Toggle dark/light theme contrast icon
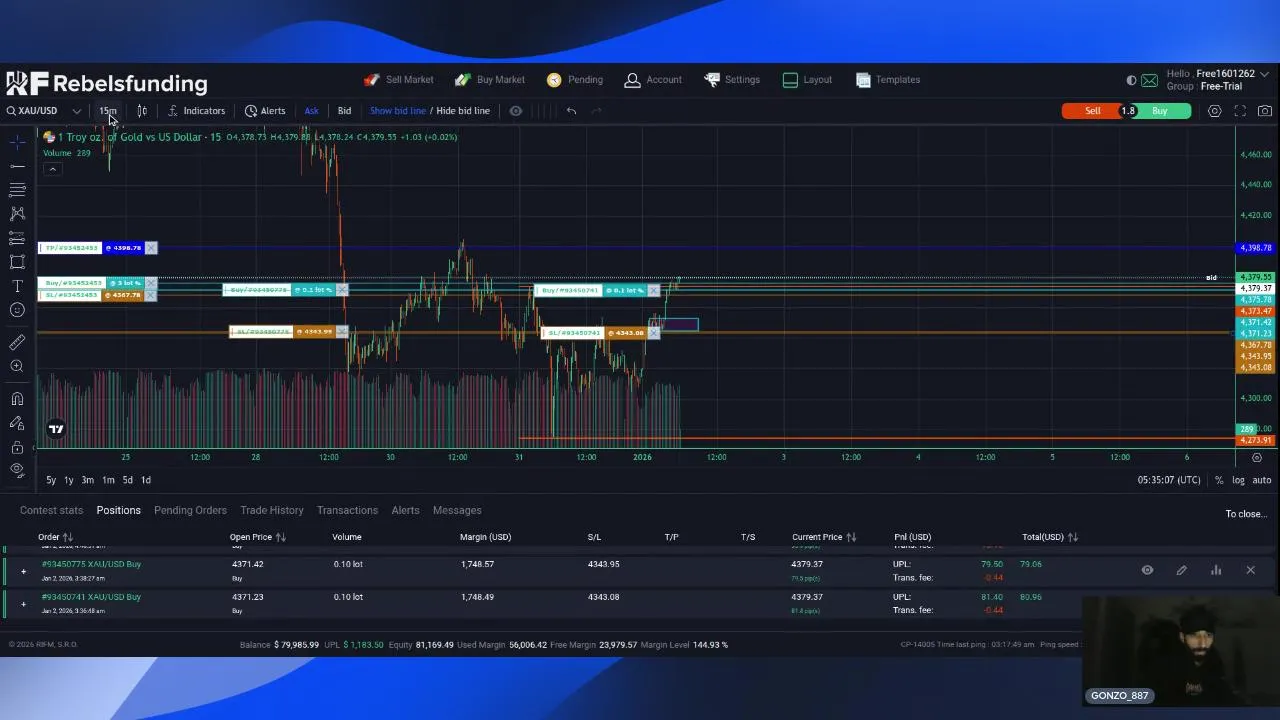Image resolution: width=1280 pixels, height=720 pixels. coord(1131,80)
